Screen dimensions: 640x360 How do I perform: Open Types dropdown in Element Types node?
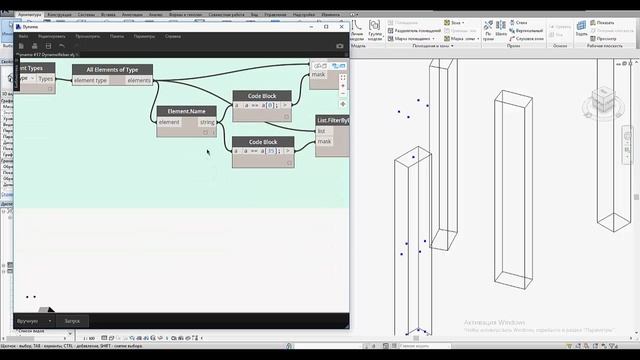pyautogui.click(x=27, y=78)
